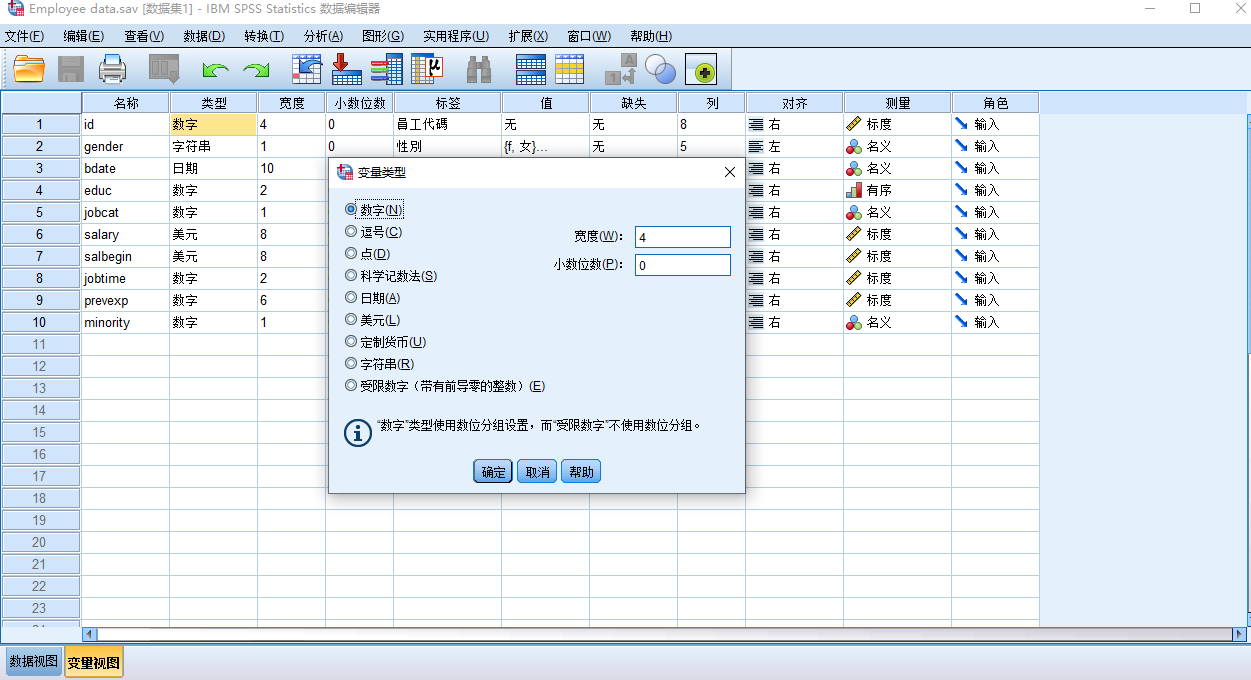The height and width of the screenshot is (680, 1251).
Task: Click the Redo arrow icon
Action: (x=255, y=69)
